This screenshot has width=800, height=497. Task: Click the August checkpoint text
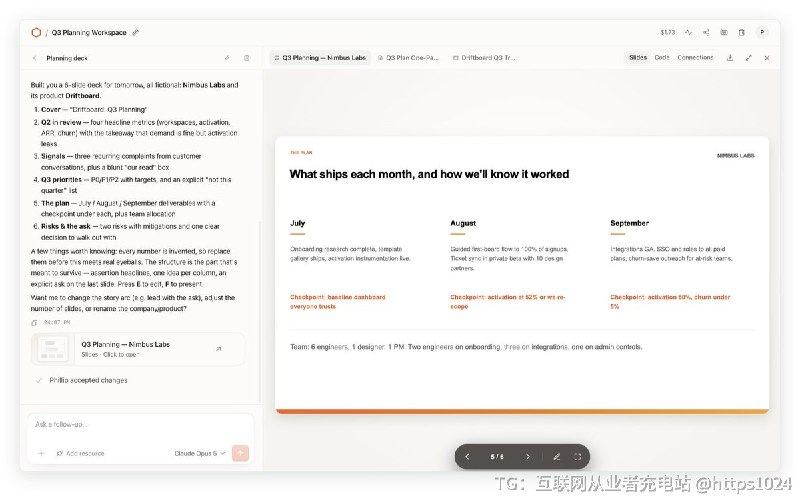point(507,302)
